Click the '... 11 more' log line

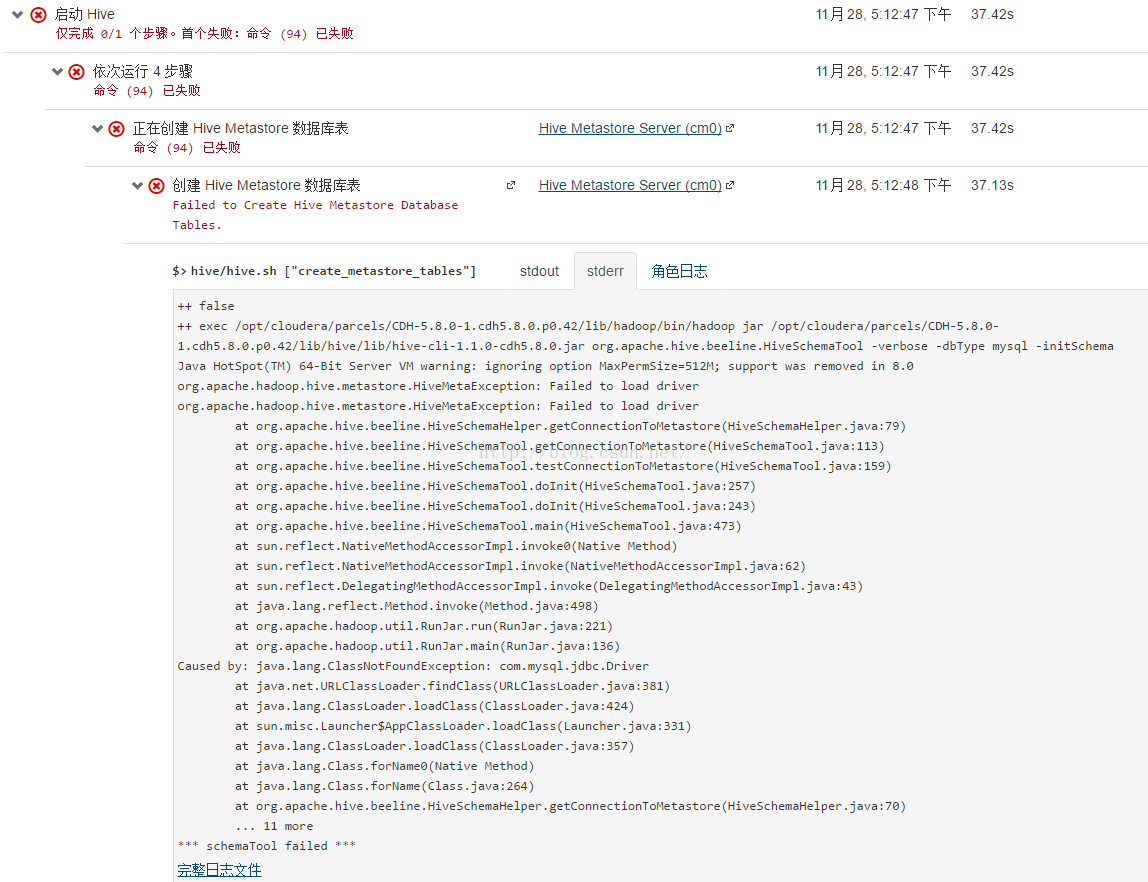(275, 826)
